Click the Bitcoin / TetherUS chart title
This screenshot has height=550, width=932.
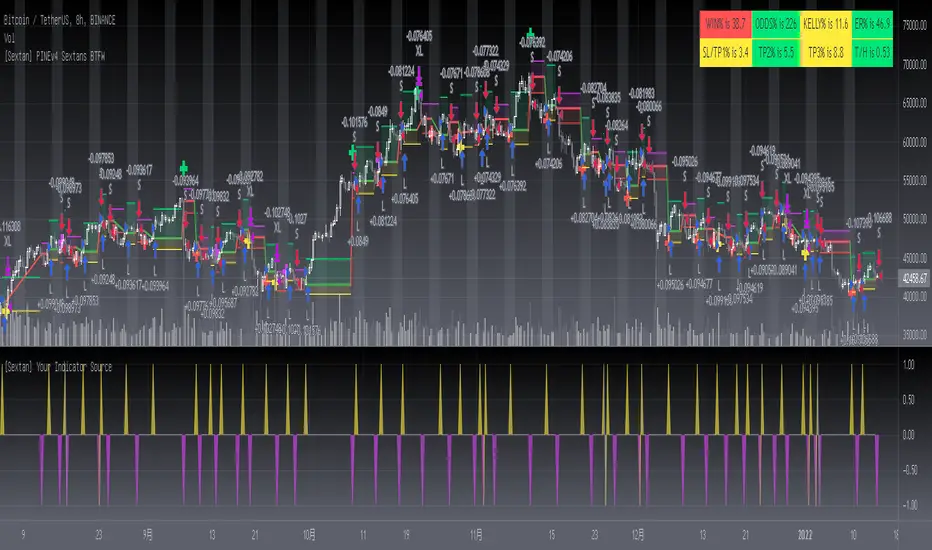pos(59,20)
